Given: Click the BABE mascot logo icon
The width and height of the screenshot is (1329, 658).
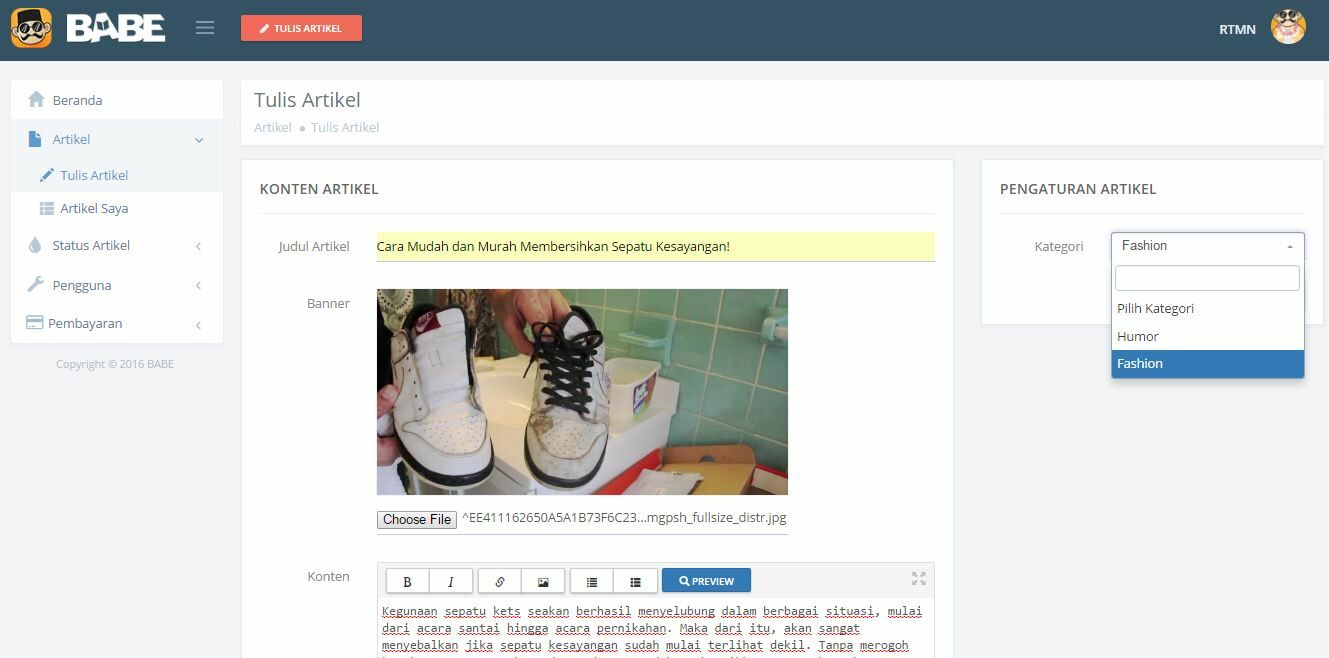Looking at the screenshot, I should (31, 28).
